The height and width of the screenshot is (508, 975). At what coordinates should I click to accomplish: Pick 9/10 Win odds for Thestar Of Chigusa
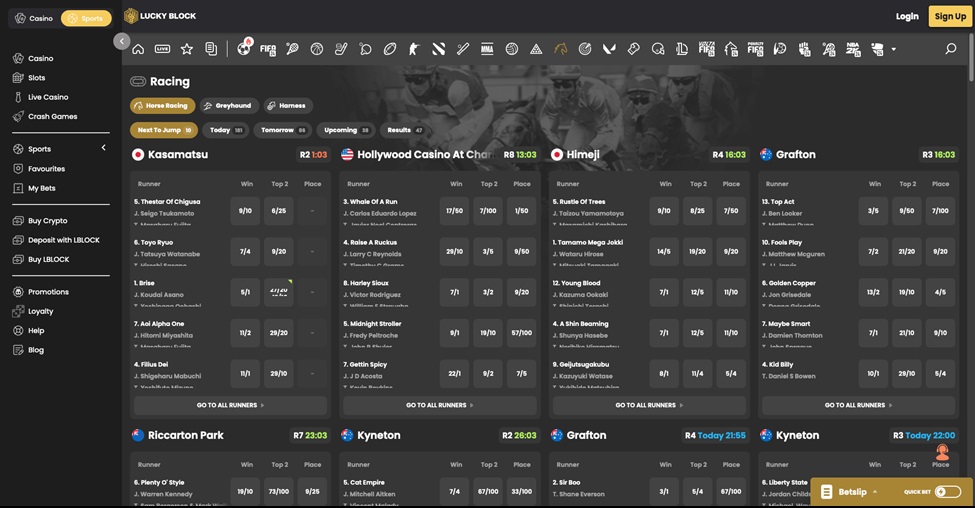coord(245,211)
